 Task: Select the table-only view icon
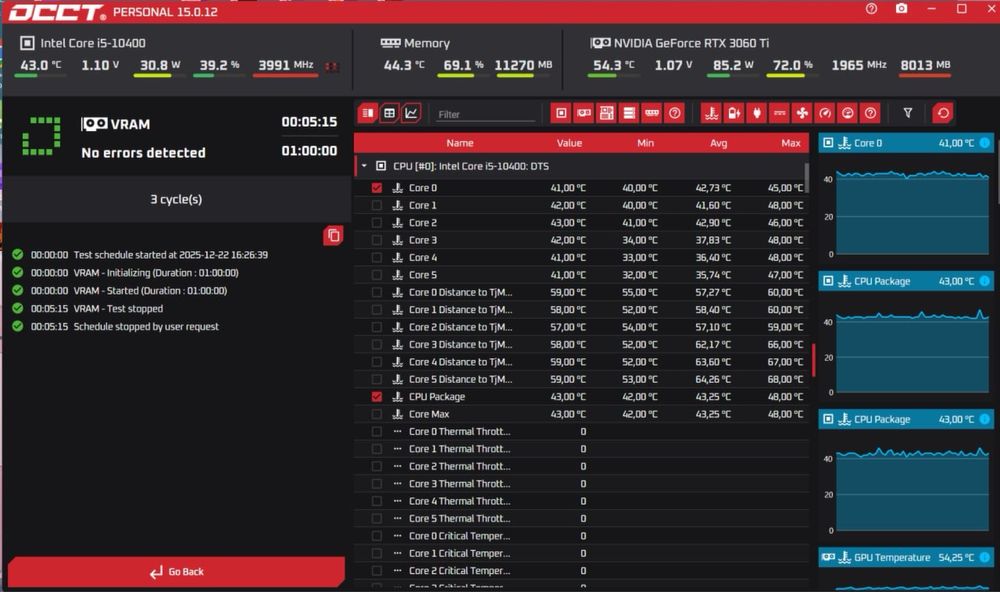[389, 114]
